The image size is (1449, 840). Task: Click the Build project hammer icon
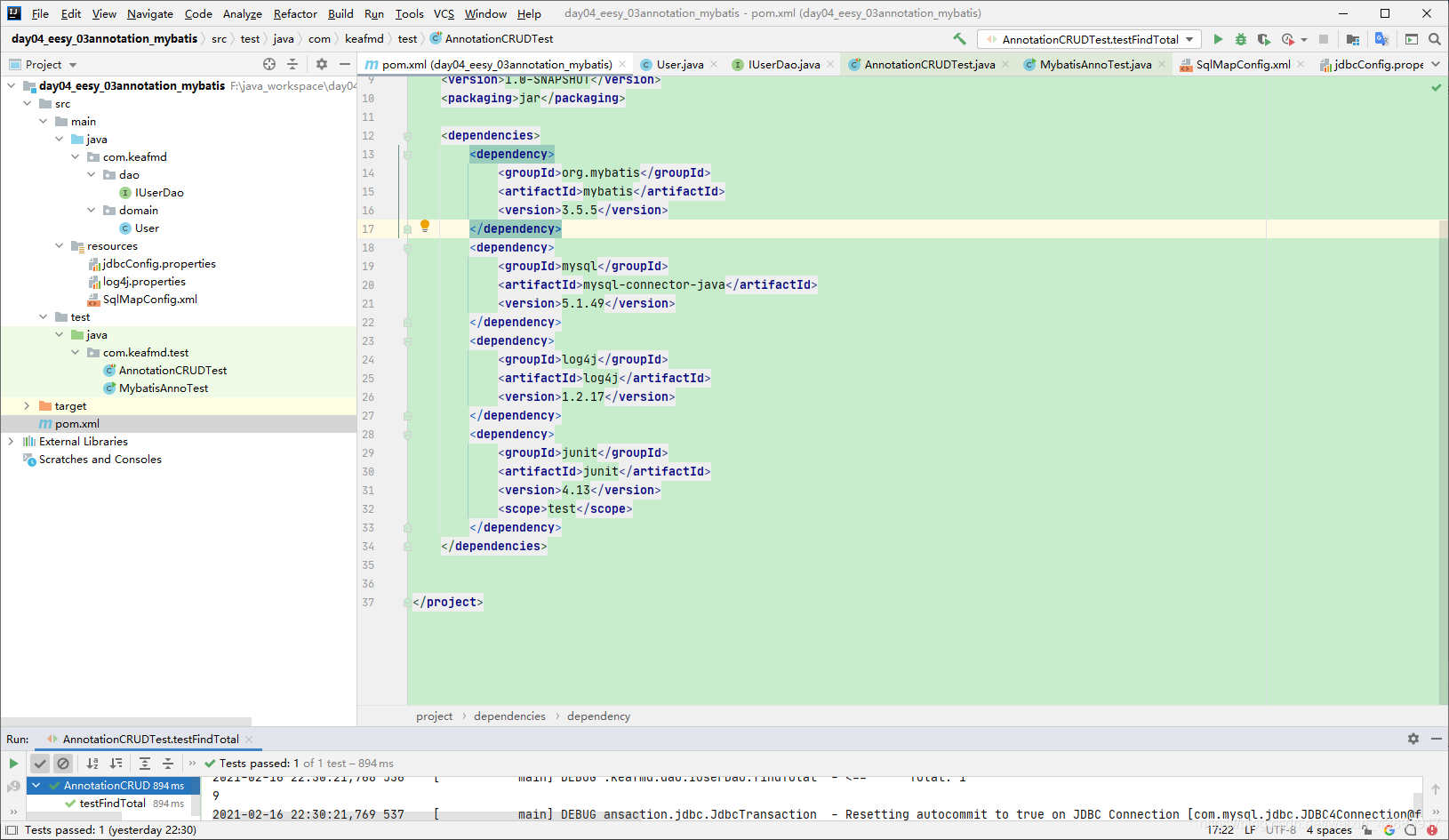click(x=959, y=39)
